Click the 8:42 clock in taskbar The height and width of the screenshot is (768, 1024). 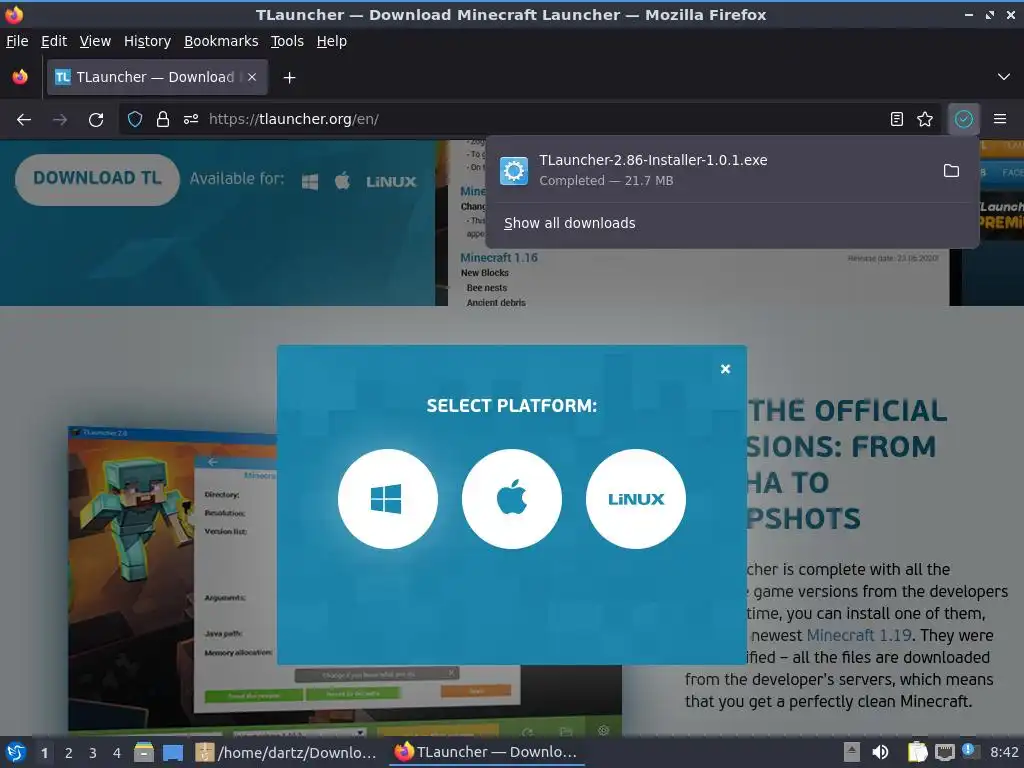tap(1004, 752)
